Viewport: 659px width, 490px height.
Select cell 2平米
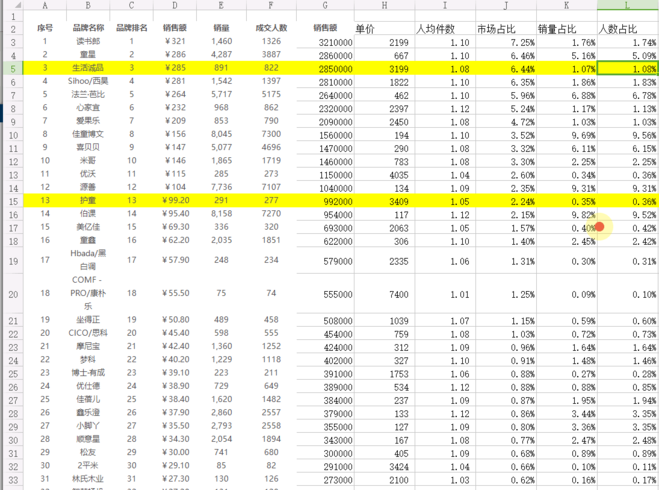click(88, 466)
